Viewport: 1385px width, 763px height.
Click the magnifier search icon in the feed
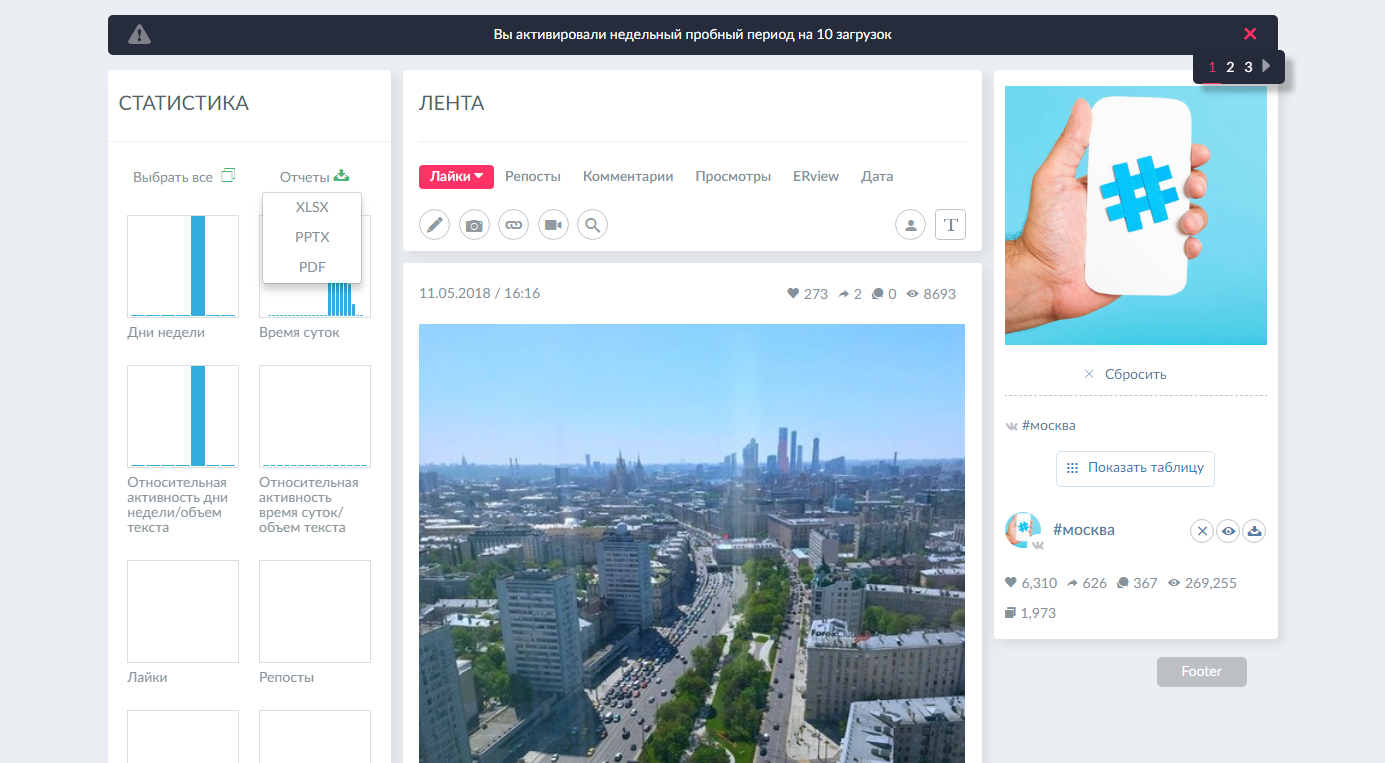click(593, 225)
